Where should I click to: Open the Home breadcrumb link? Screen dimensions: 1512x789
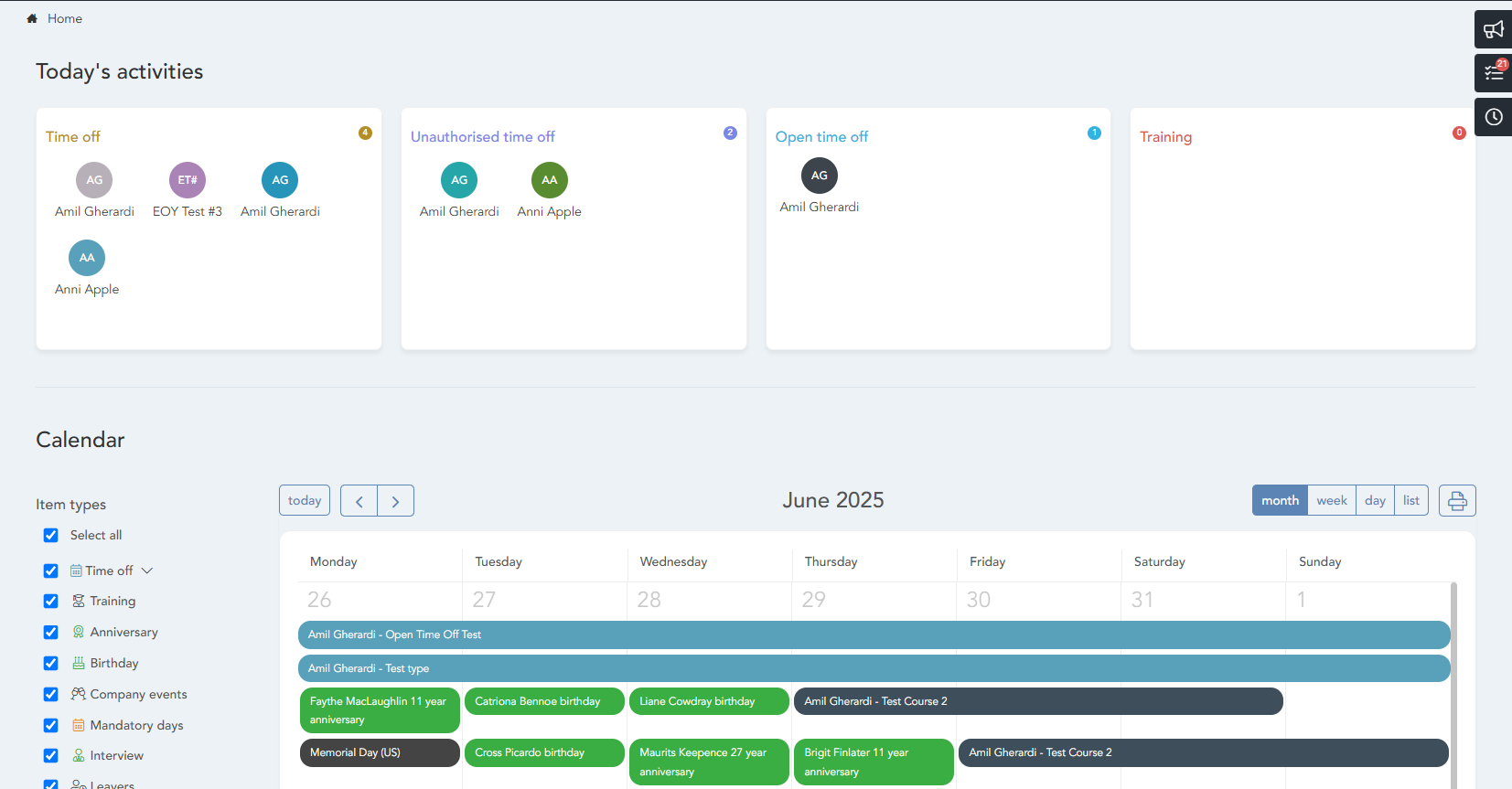pyautogui.click(x=65, y=18)
